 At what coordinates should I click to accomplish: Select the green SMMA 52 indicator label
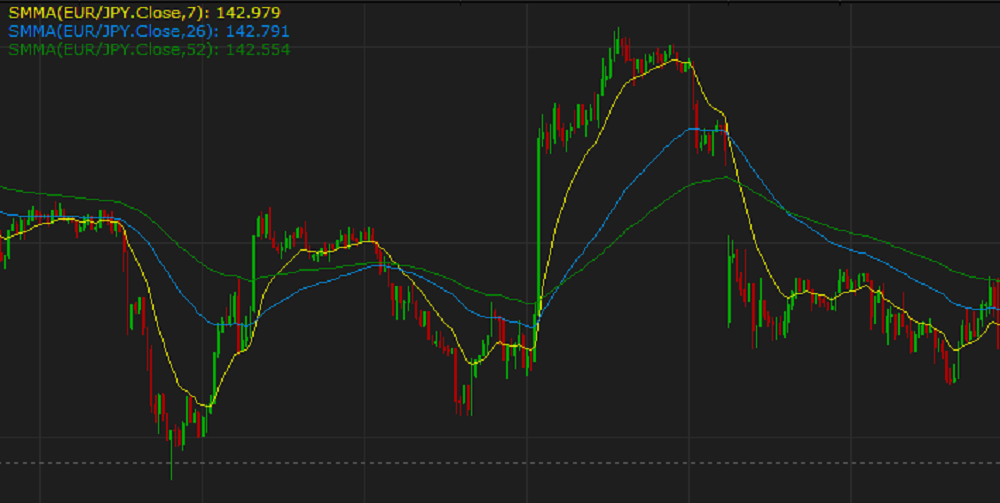pyautogui.click(x=149, y=49)
